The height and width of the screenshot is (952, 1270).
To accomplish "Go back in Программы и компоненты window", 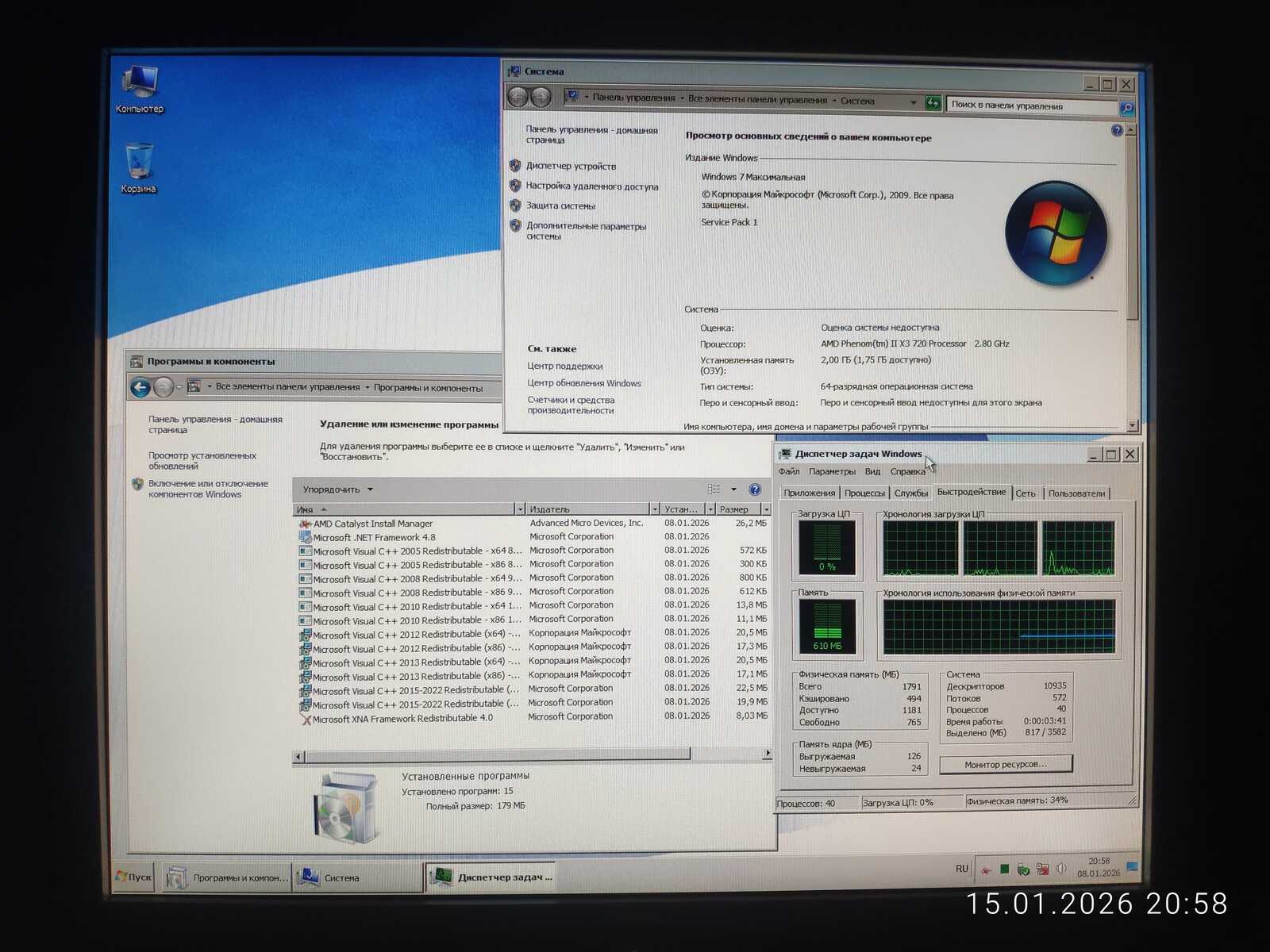I will coord(140,387).
